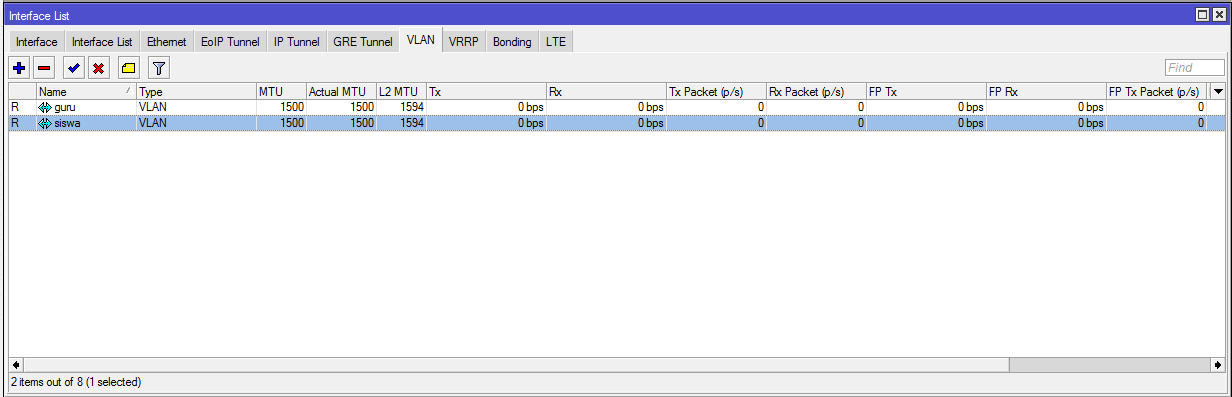
Task: Click the siswa VLAN interface icon
Action: (x=45, y=123)
